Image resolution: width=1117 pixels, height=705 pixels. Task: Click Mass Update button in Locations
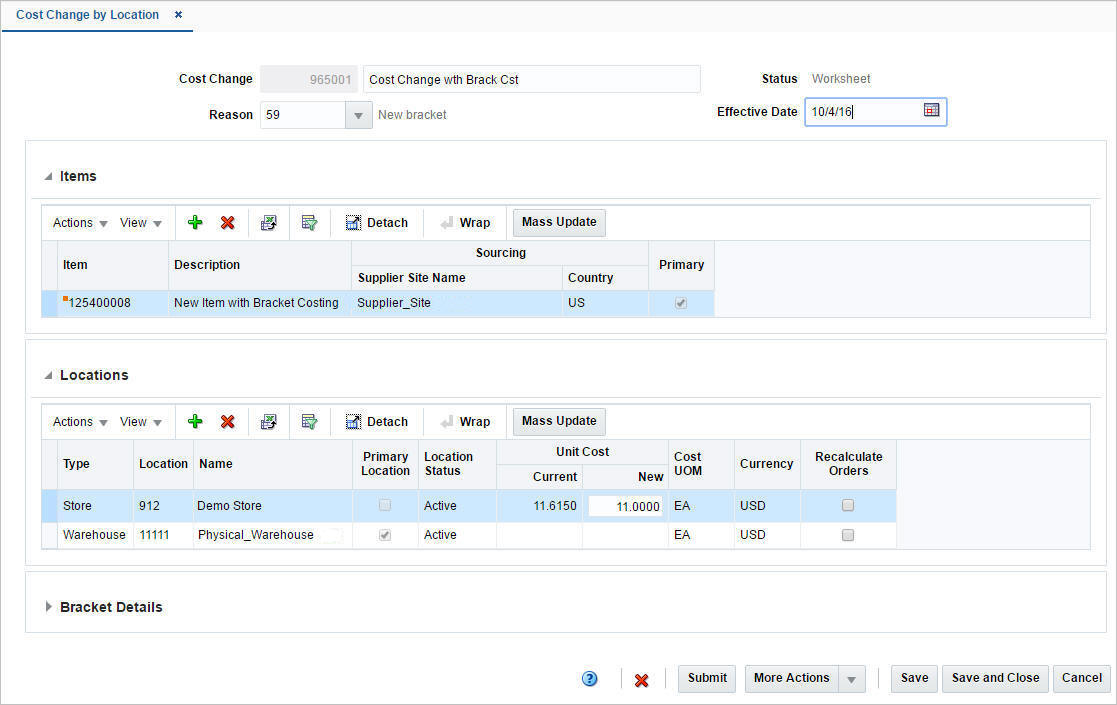click(559, 421)
